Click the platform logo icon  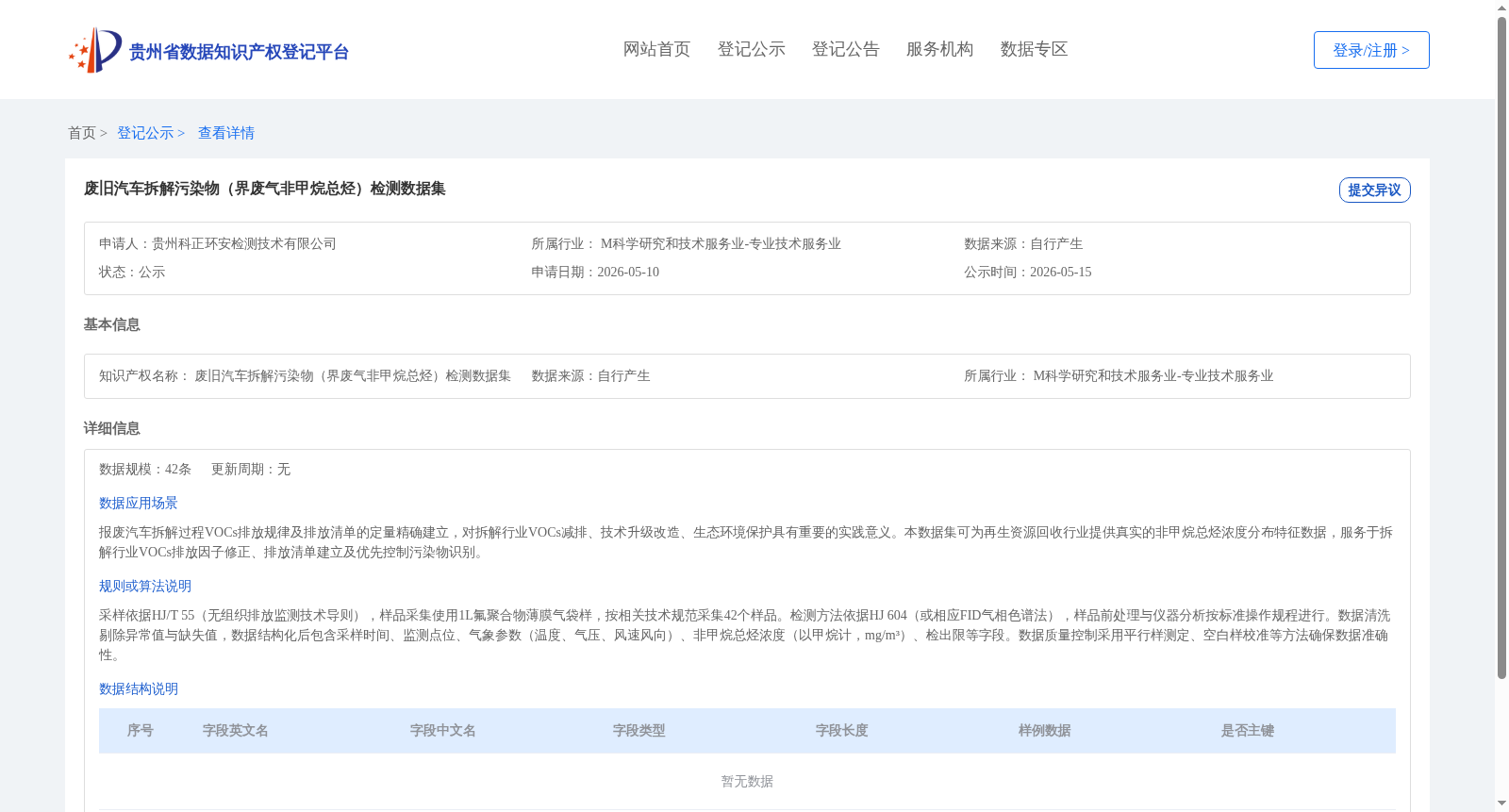[95, 50]
